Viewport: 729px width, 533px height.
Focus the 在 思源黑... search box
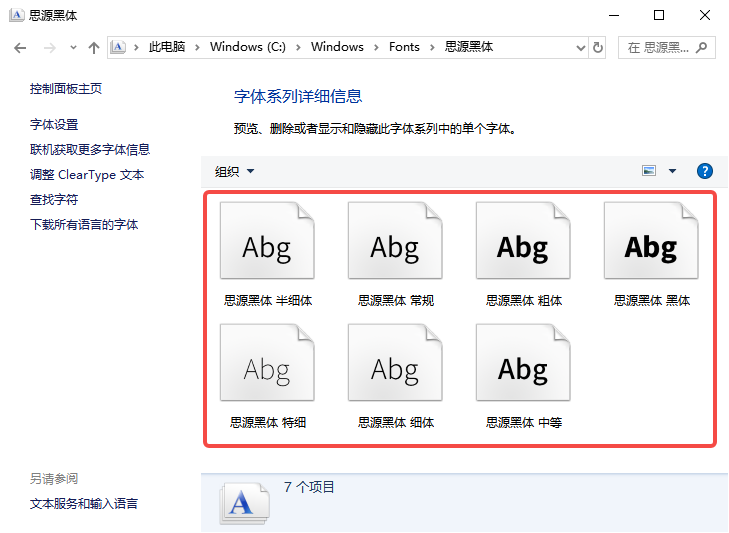click(667, 47)
